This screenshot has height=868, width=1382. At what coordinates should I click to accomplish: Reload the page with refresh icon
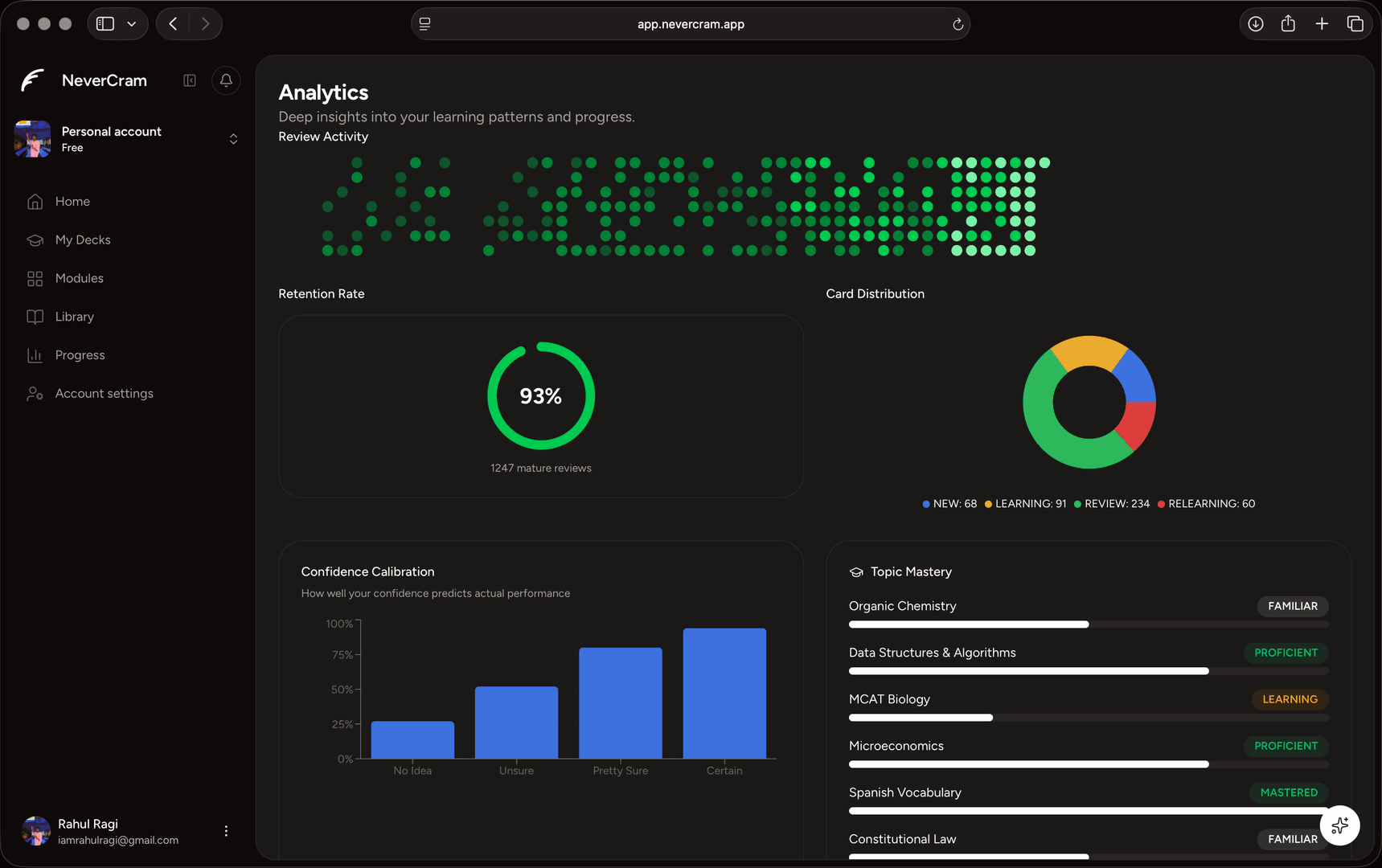coord(958,24)
